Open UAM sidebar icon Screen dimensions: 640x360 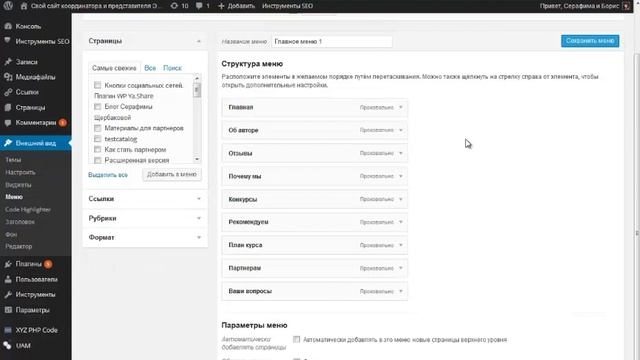(x=8, y=345)
